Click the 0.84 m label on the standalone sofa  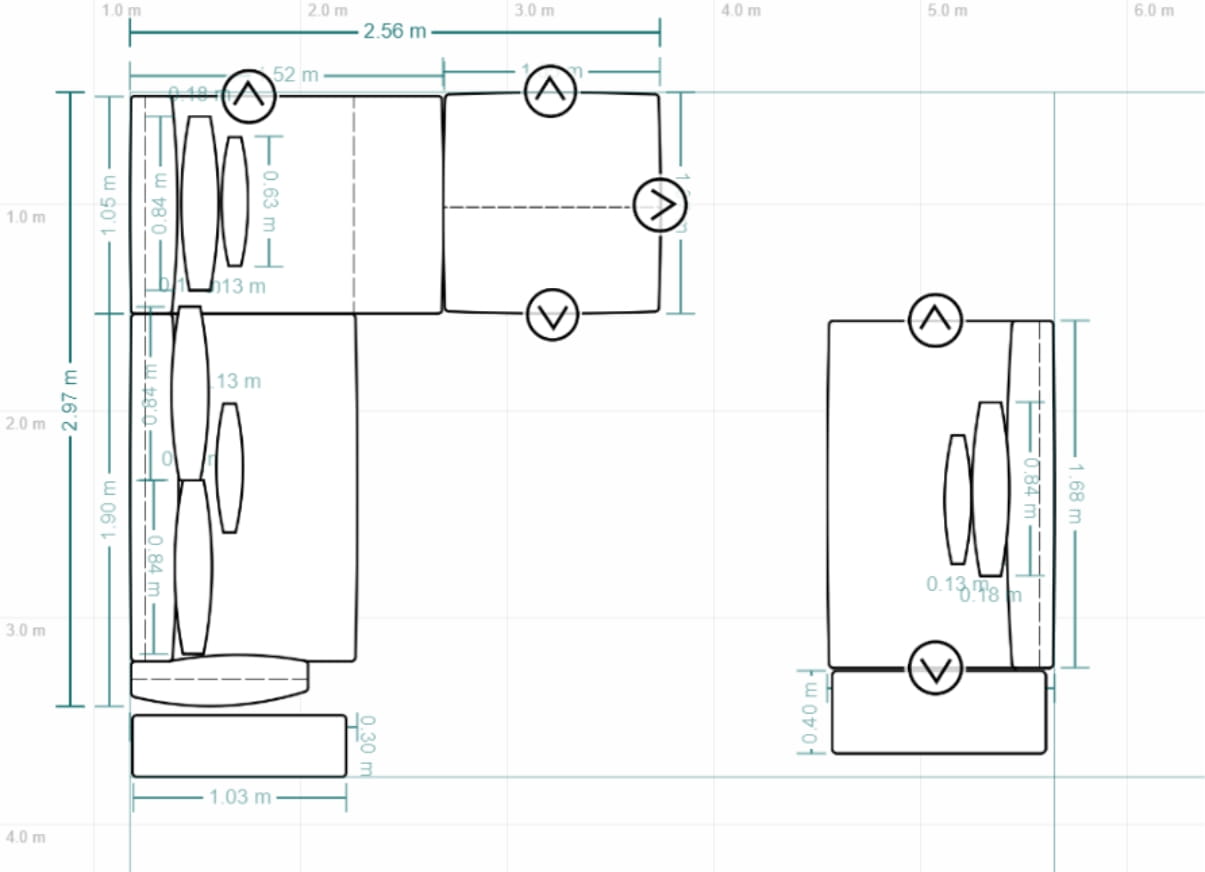coord(1030,489)
